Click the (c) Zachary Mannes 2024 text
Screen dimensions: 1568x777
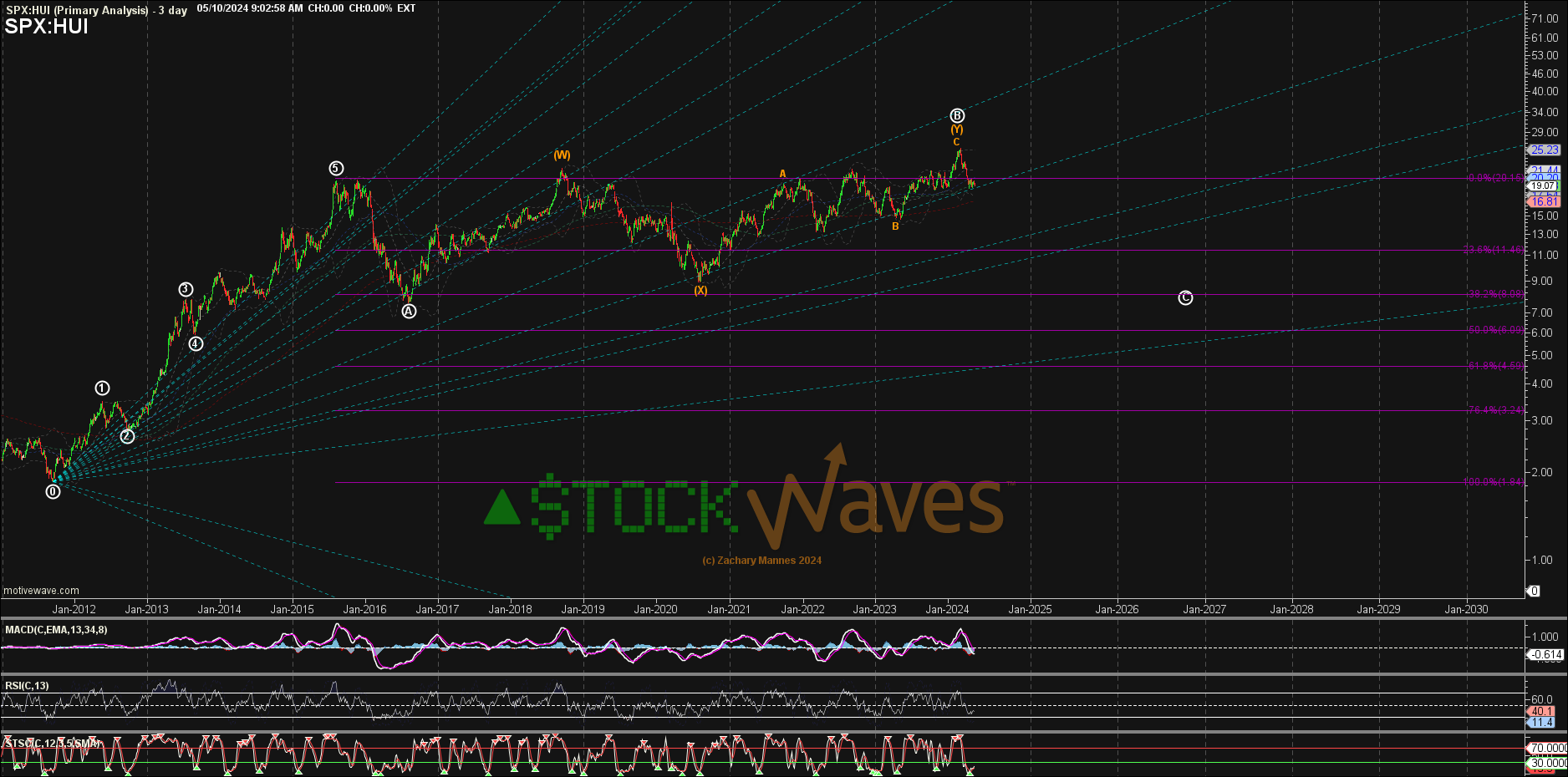click(x=761, y=561)
